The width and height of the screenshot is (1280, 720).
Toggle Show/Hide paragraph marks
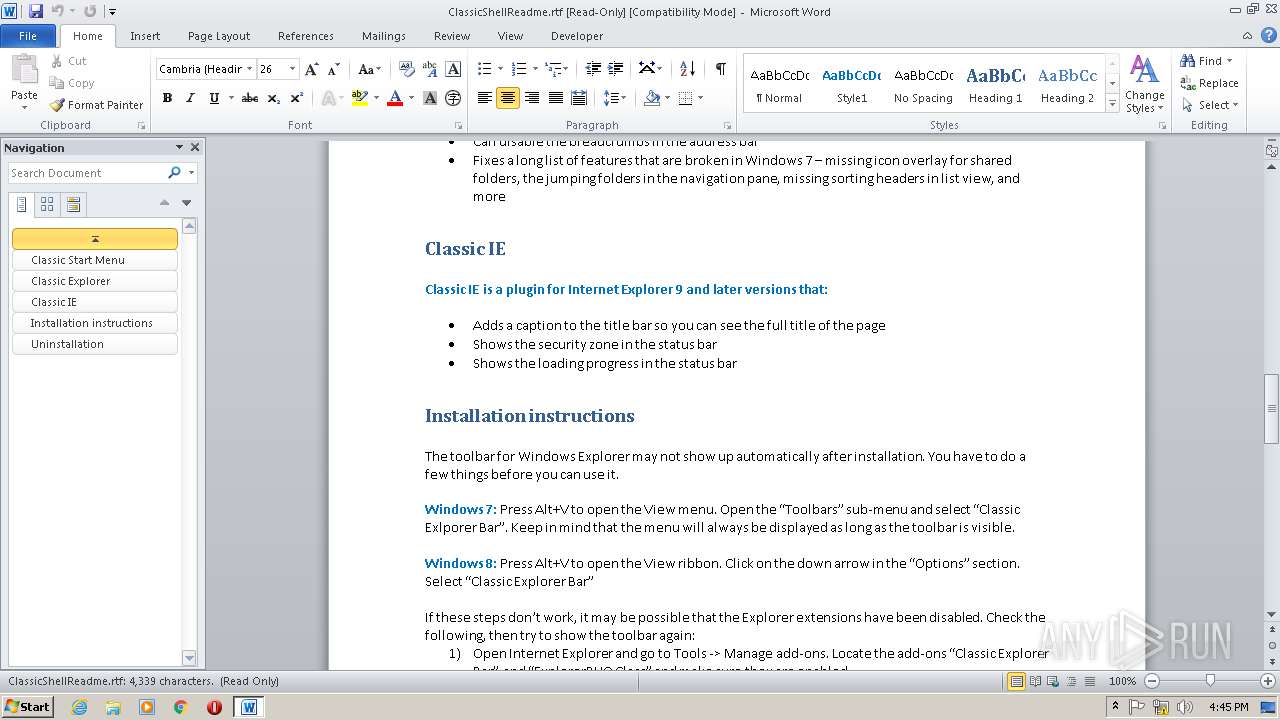[x=720, y=69]
